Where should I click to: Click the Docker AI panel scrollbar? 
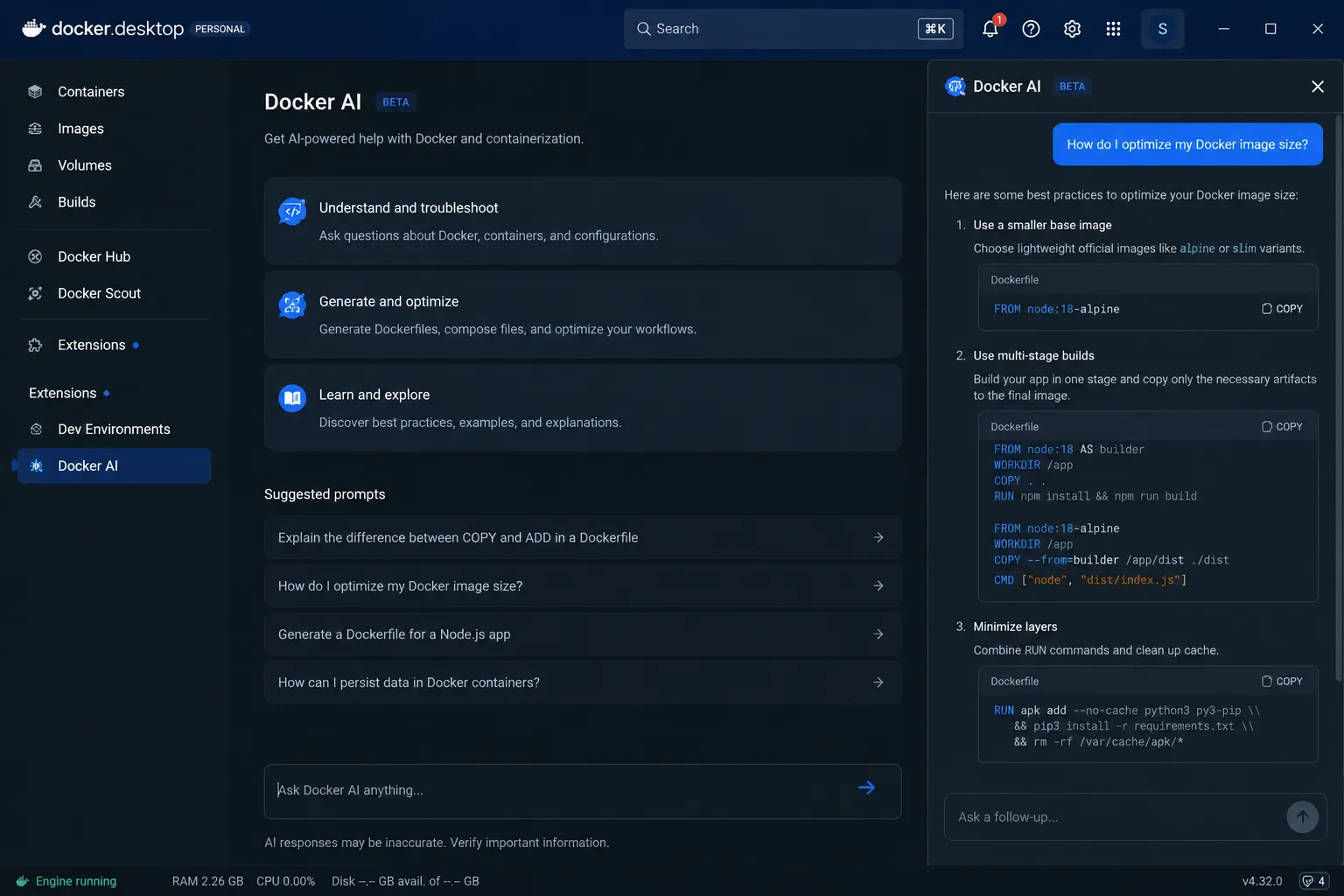point(1339,398)
